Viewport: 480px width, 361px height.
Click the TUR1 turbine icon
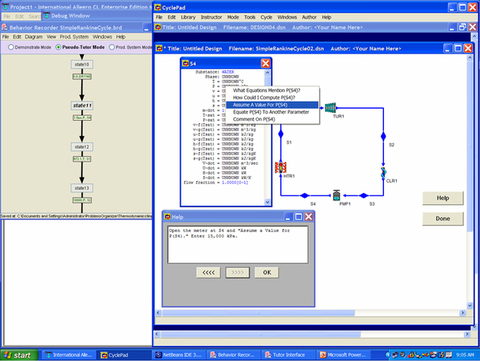(x=330, y=108)
